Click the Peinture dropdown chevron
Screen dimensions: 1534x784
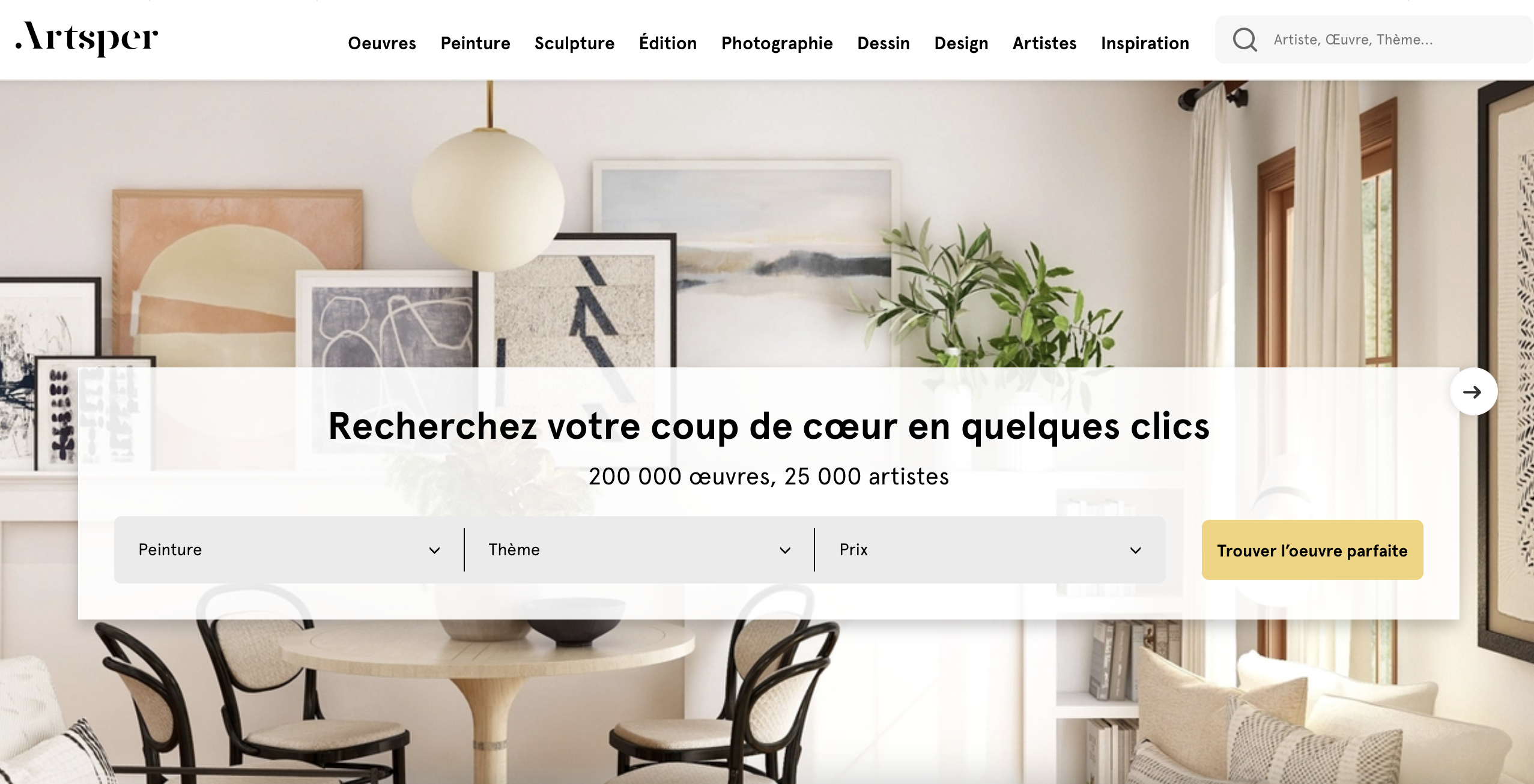click(434, 550)
